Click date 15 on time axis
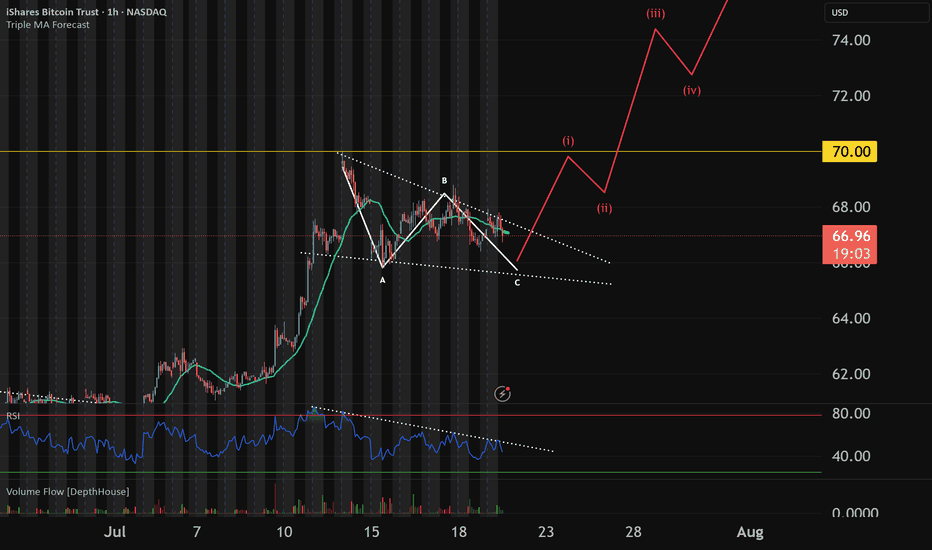932x550 pixels. (371, 532)
